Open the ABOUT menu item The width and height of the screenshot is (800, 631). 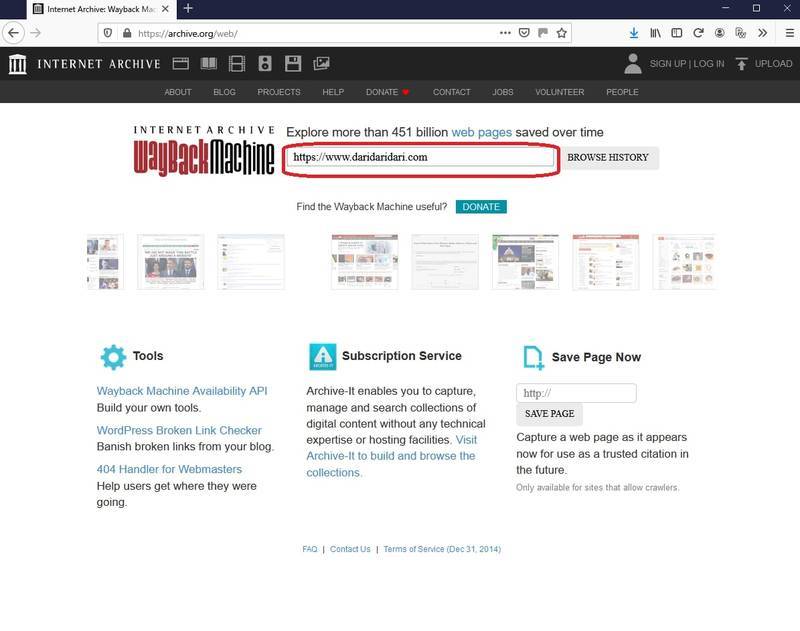(178, 92)
